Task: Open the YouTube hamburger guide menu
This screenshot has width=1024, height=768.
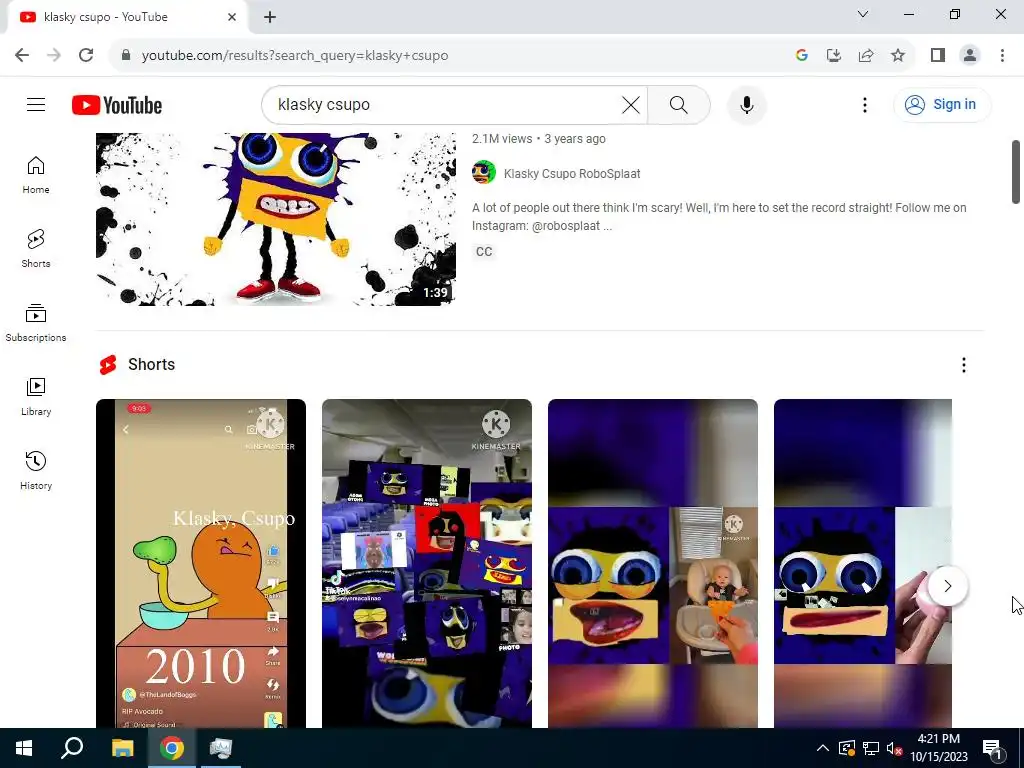Action: 36,104
